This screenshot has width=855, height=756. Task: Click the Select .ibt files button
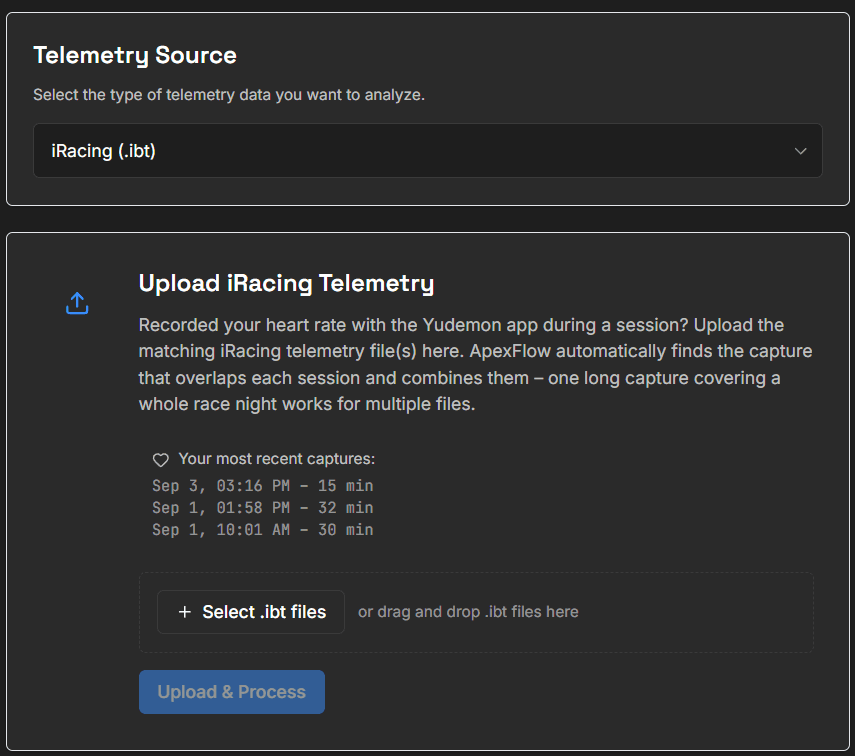click(x=251, y=612)
